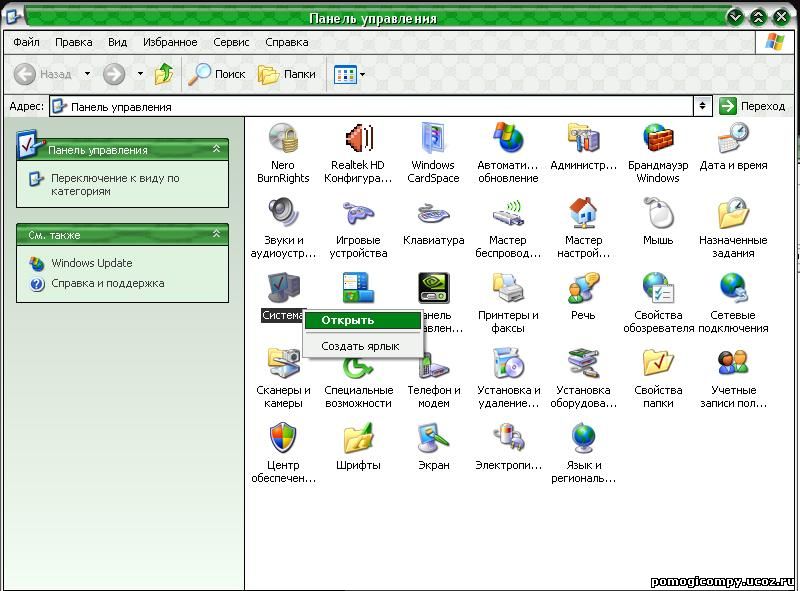The width and height of the screenshot is (800, 591).
Task: Click the Переход go button
Action: 752,106
